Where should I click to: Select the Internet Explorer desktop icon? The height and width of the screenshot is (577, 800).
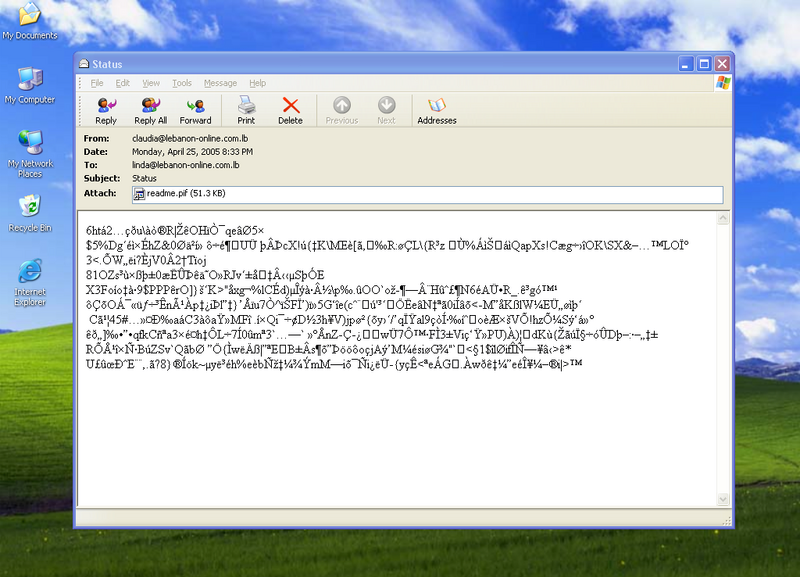coord(30,283)
